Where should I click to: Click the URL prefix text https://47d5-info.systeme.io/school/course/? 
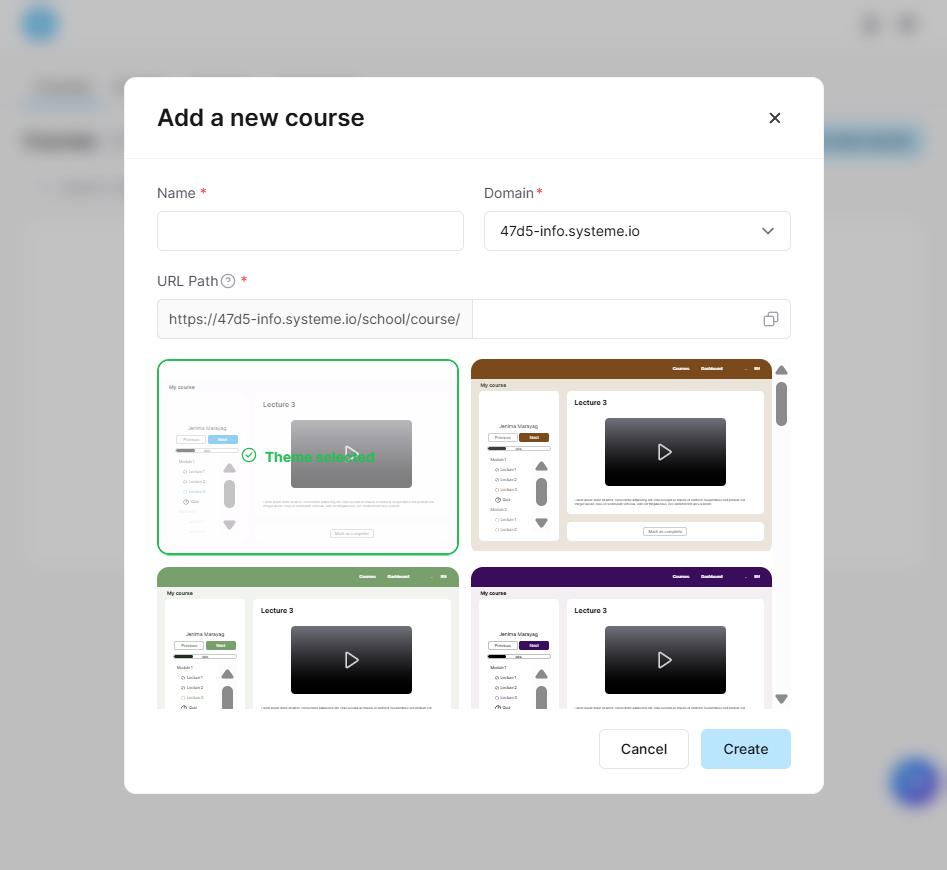[x=314, y=319]
